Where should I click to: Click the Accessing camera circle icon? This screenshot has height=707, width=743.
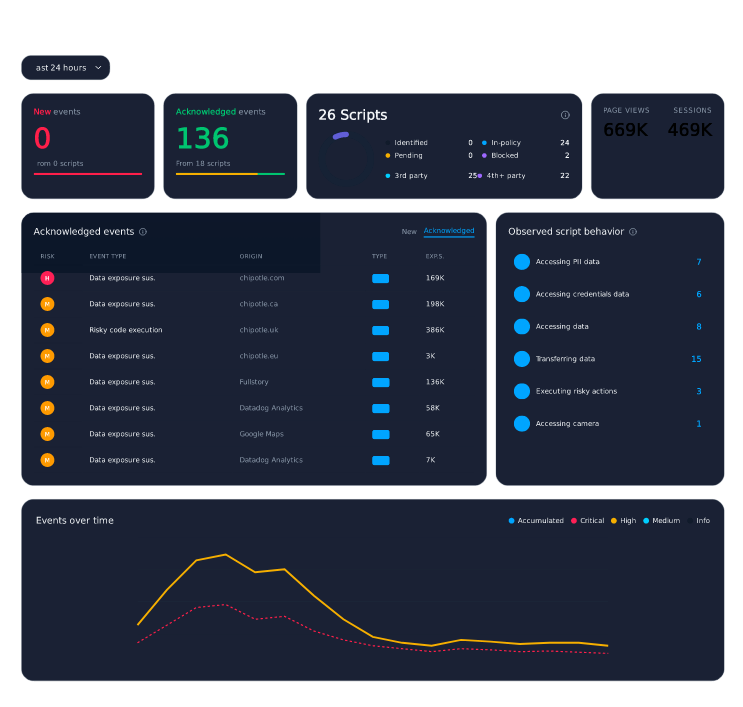(x=522, y=424)
